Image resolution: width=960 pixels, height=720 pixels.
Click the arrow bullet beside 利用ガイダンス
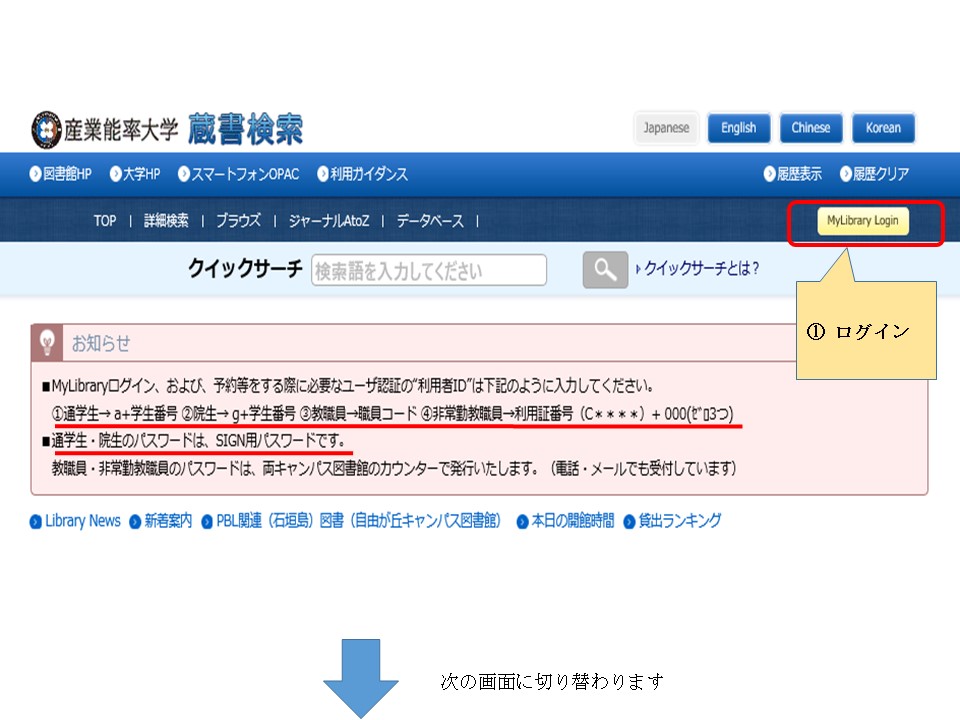323,174
